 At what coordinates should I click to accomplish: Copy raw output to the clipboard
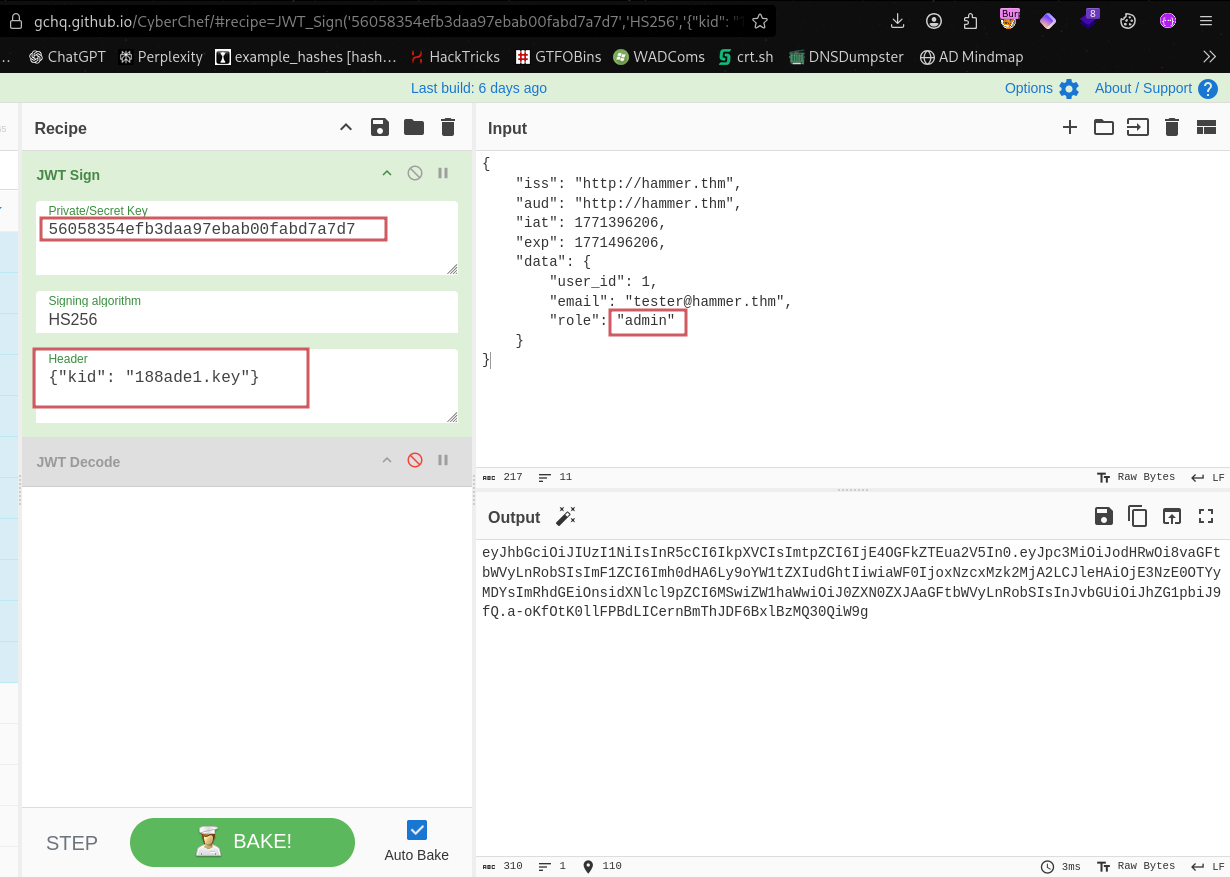pos(1137,516)
